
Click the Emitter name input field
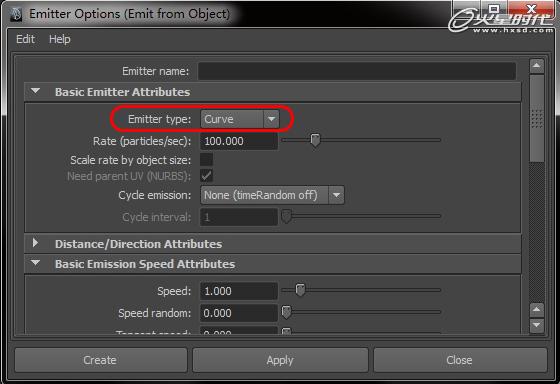click(x=356, y=71)
